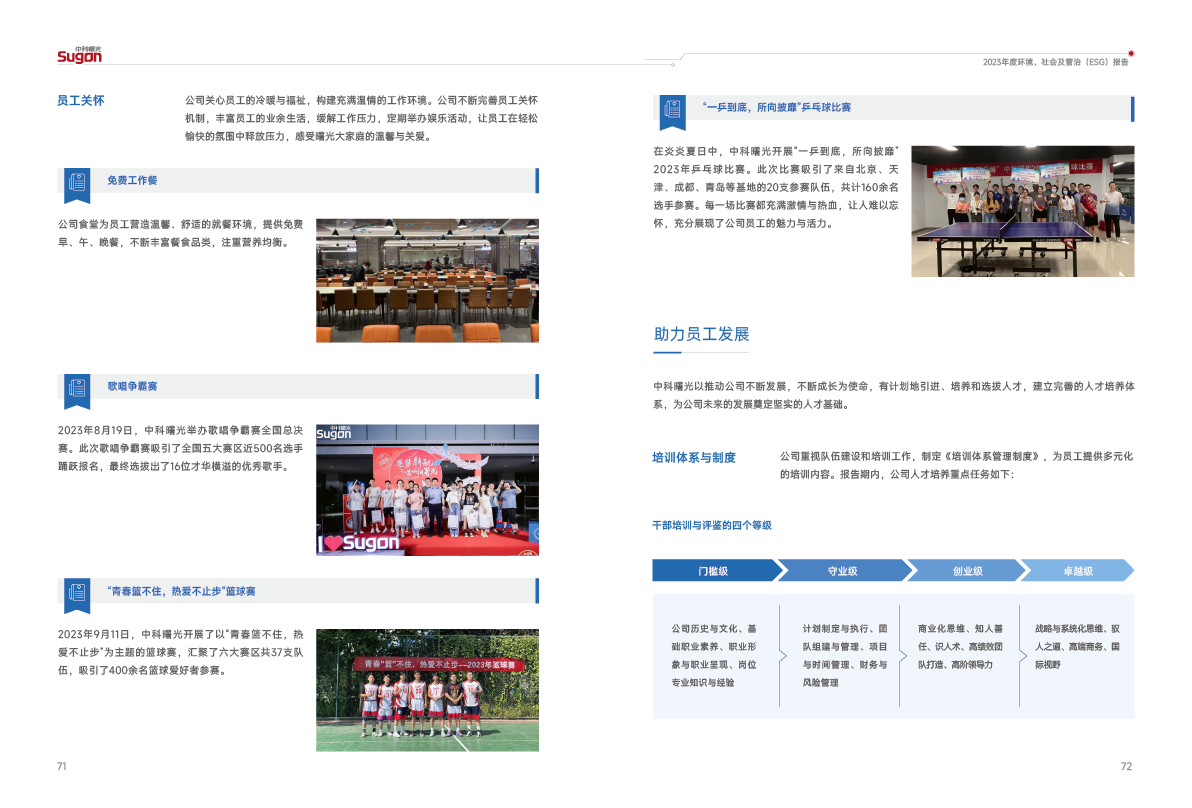Open the cafeteria dining hall photo

[427, 280]
